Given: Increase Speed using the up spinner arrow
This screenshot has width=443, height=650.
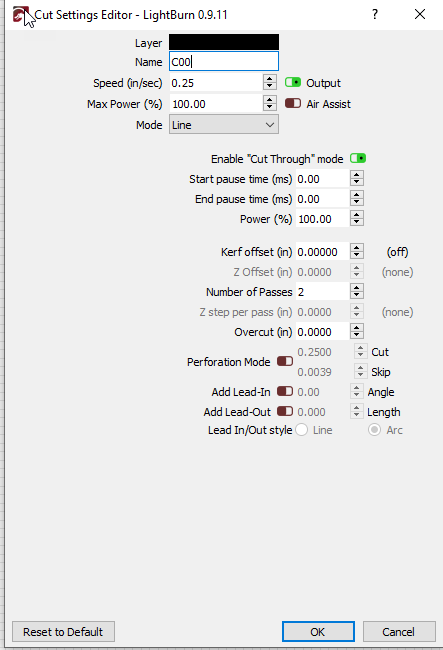Looking at the screenshot, I should [270, 79].
